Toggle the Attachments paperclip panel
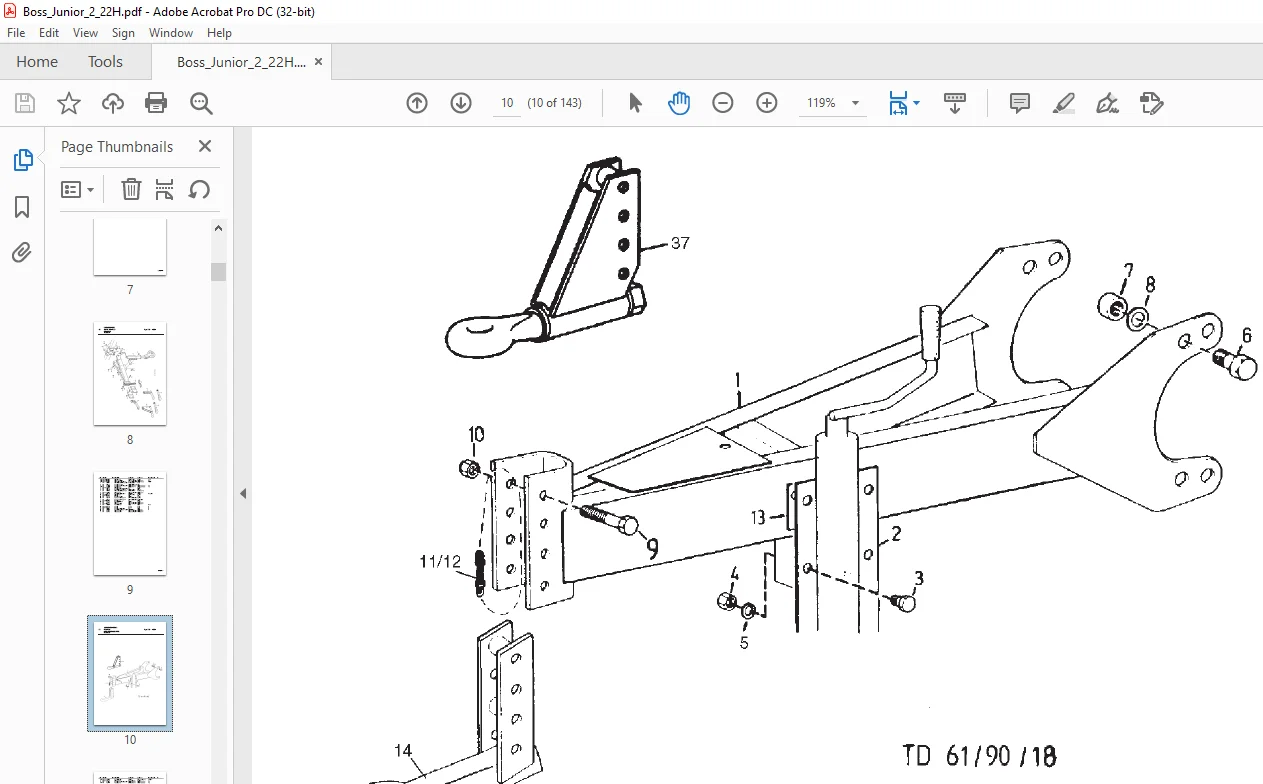 click(x=22, y=253)
